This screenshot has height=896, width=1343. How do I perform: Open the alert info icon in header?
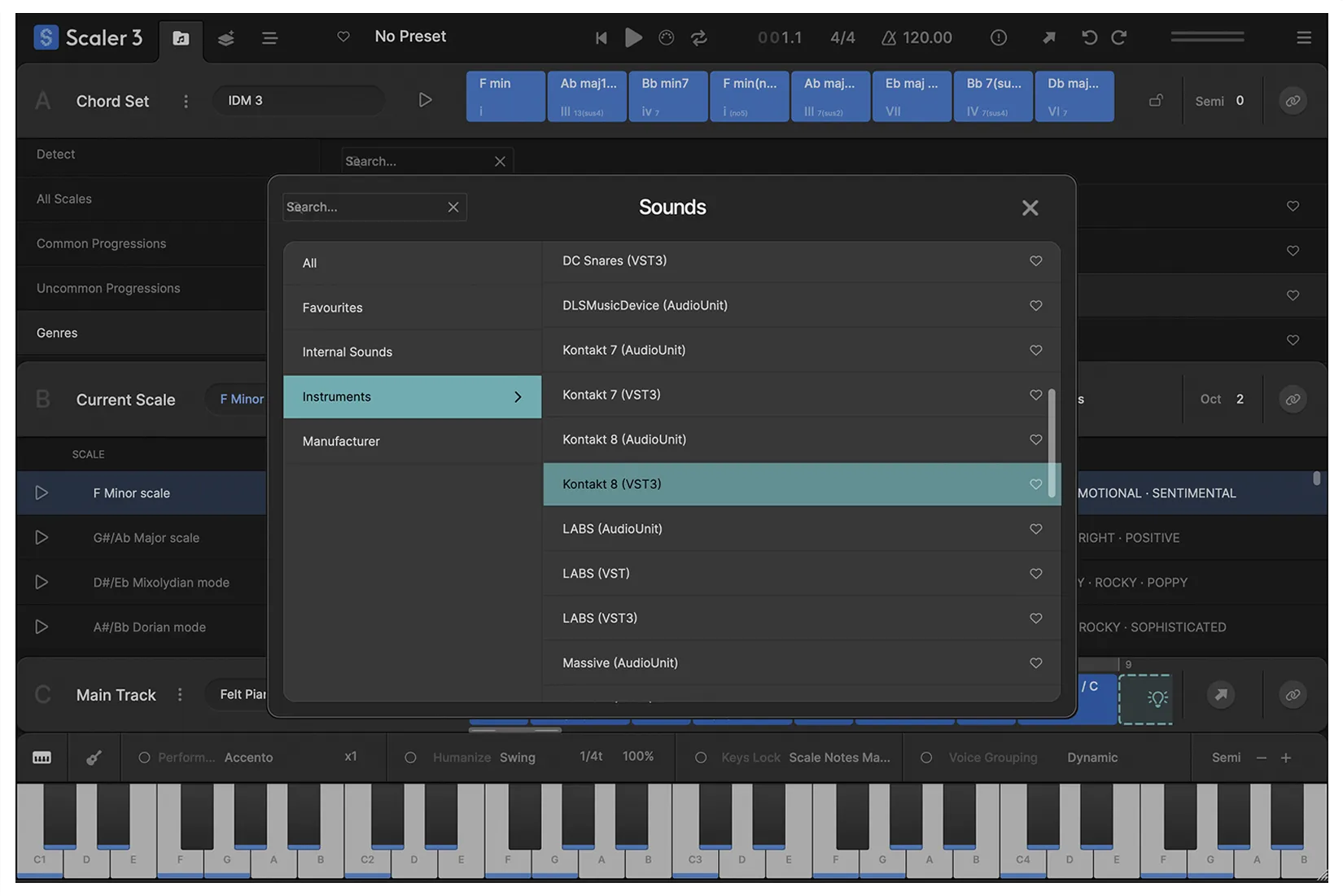click(999, 37)
